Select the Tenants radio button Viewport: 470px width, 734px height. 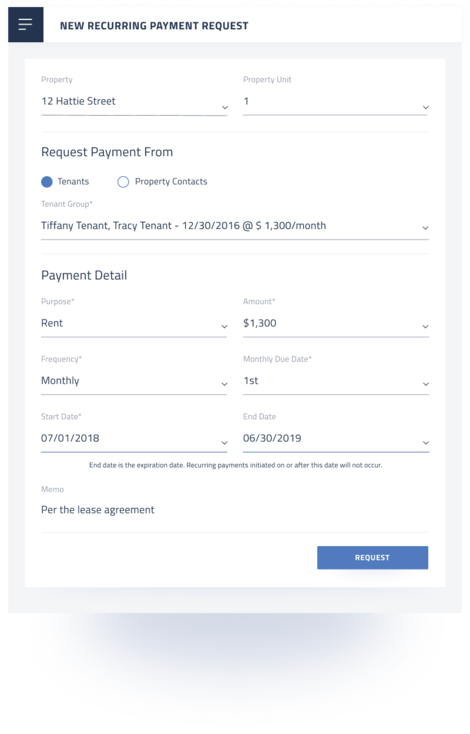[x=47, y=182]
